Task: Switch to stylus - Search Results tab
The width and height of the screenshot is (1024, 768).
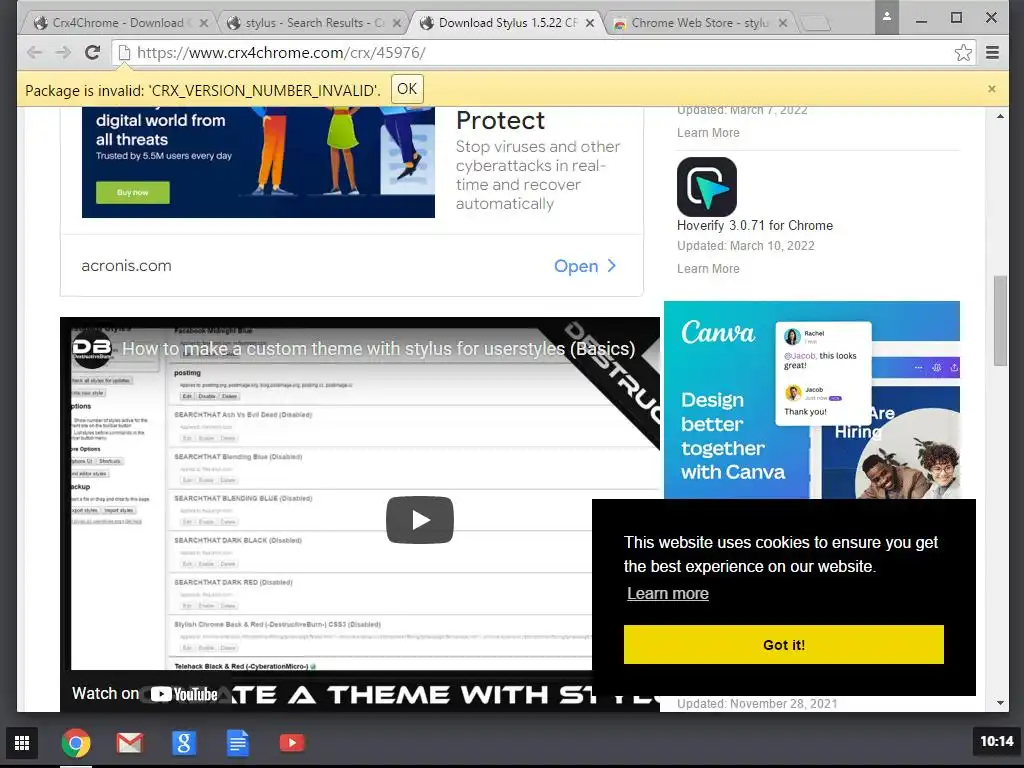Action: (315, 23)
